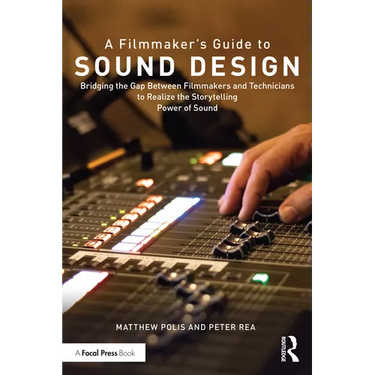Click the Routledge logo
The width and height of the screenshot is (375, 375).
click(290, 349)
